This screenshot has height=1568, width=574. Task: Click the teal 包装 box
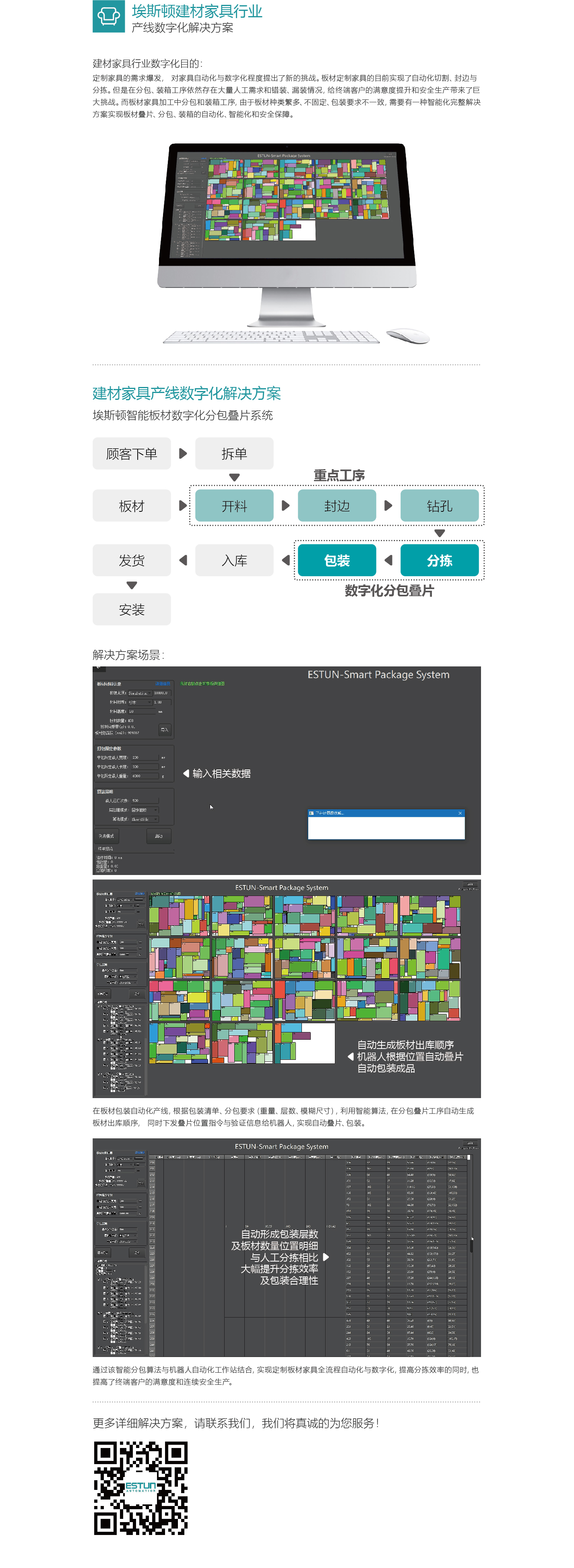point(337,561)
